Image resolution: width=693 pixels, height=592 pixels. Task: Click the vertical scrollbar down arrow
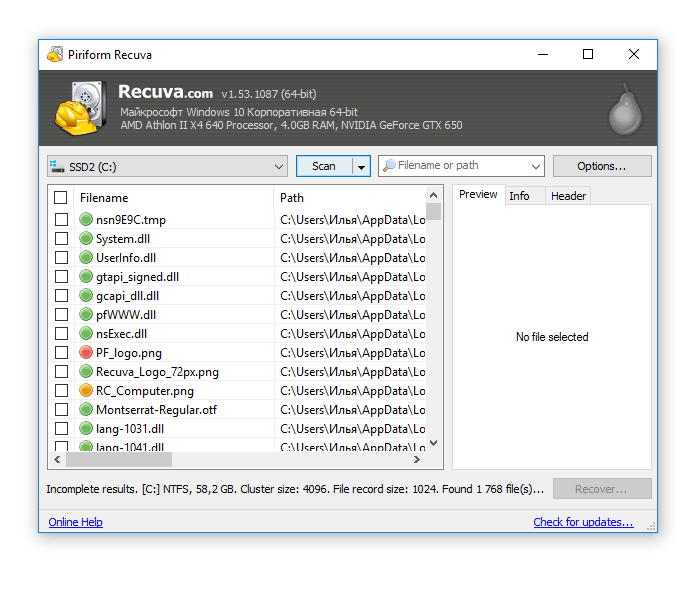click(434, 443)
